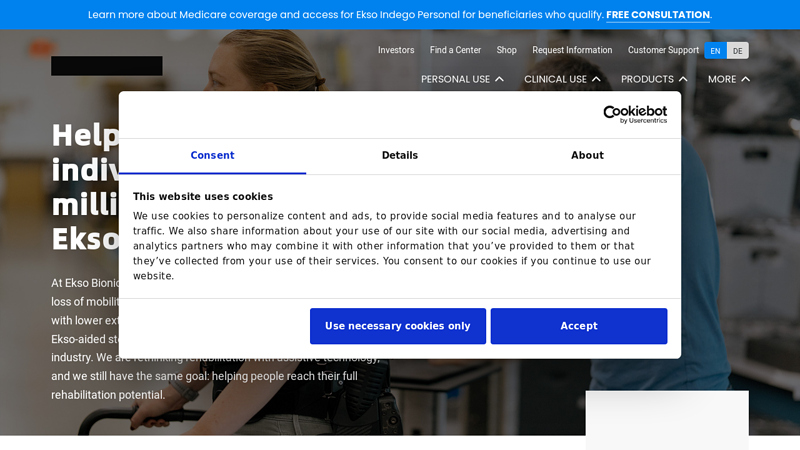Expand the Clinical Use menu

click(562, 79)
